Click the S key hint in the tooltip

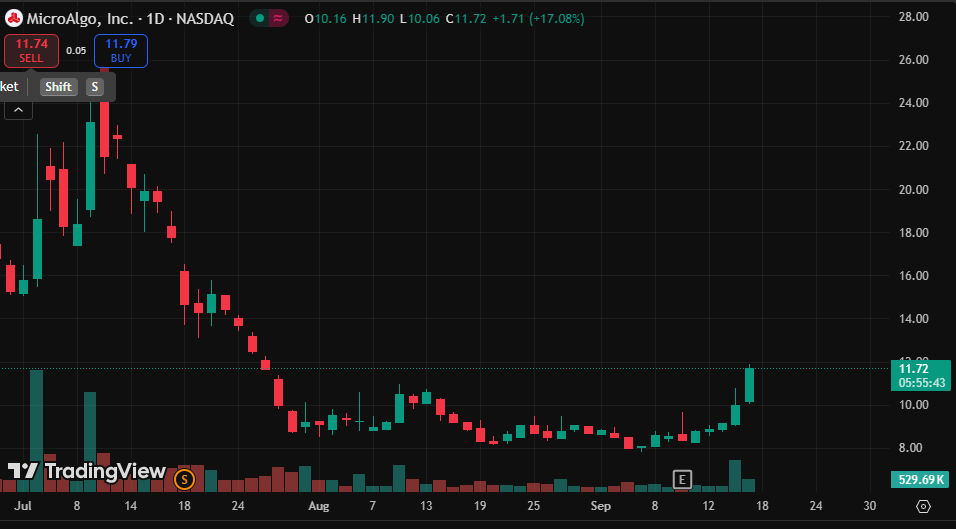(x=95, y=87)
